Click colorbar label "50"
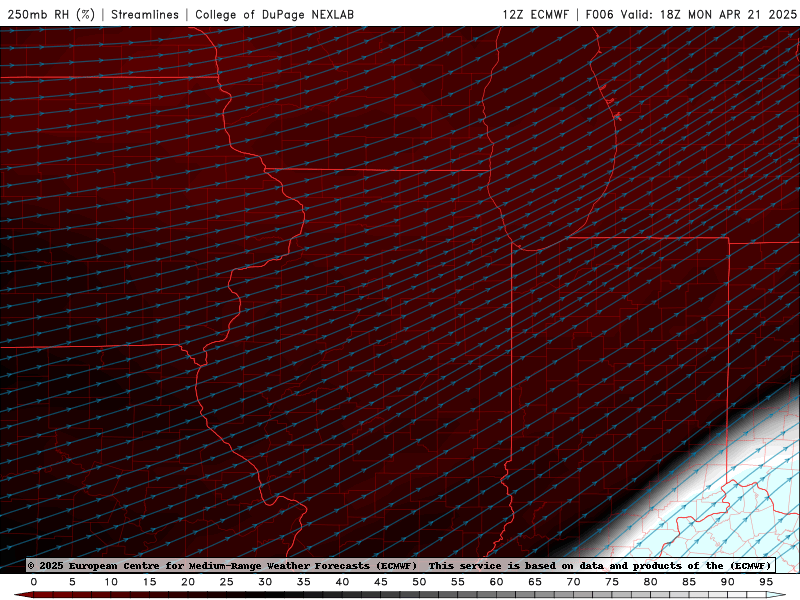Image resolution: width=800 pixels, height=600 pixels. point(419,582)
